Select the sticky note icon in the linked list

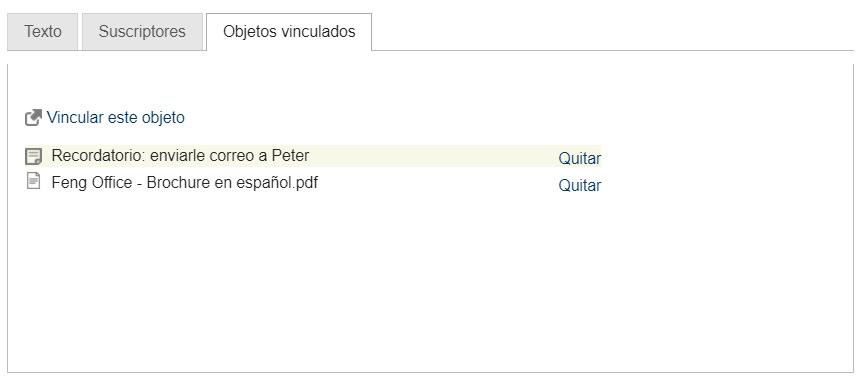click(x=34, y=156)
